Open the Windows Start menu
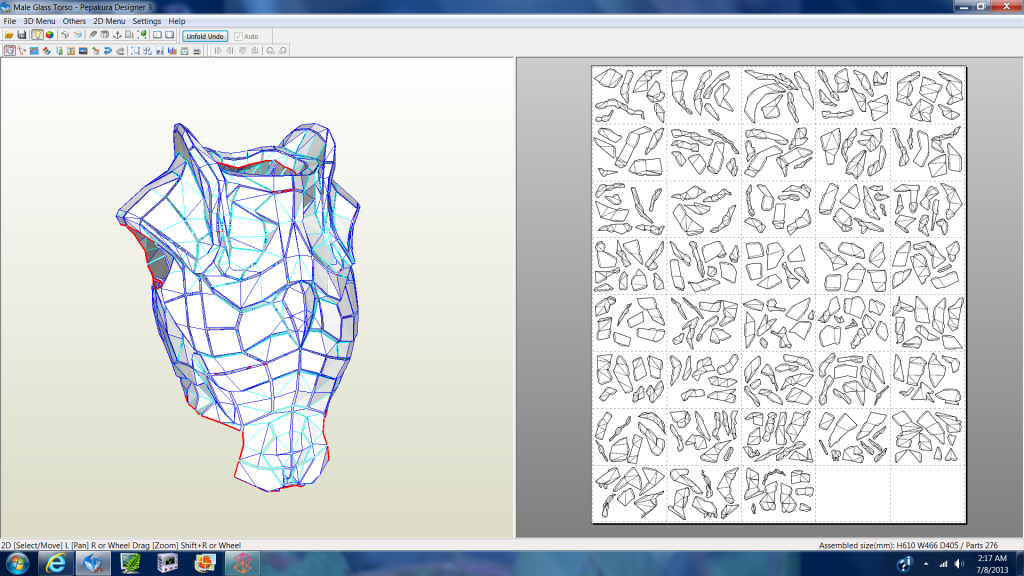 click(x=17, y=564)
